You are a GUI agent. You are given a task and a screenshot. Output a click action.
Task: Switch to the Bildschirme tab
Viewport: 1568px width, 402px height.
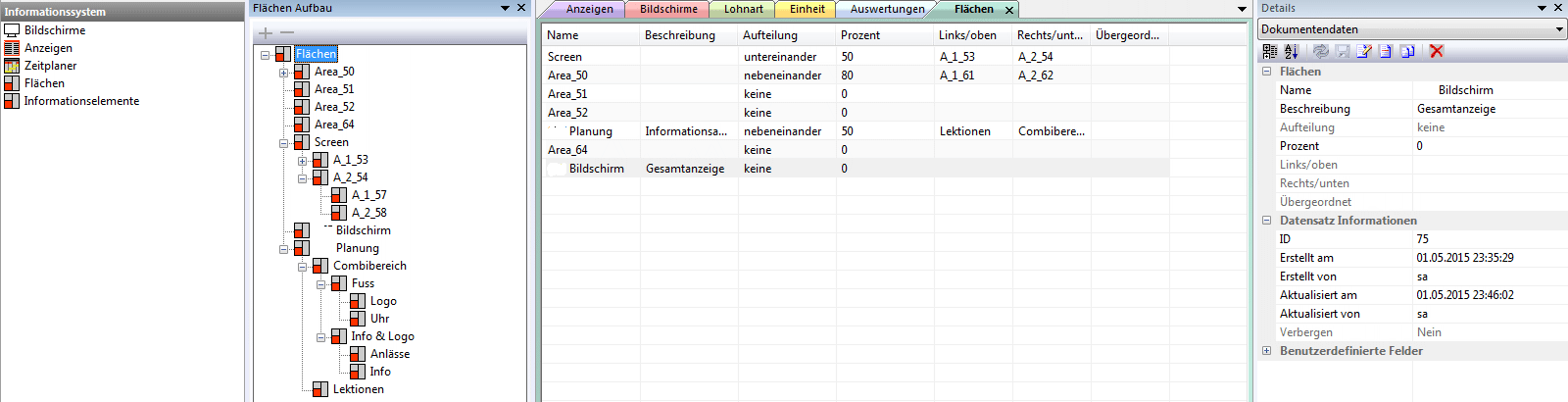tap(668, 9)
